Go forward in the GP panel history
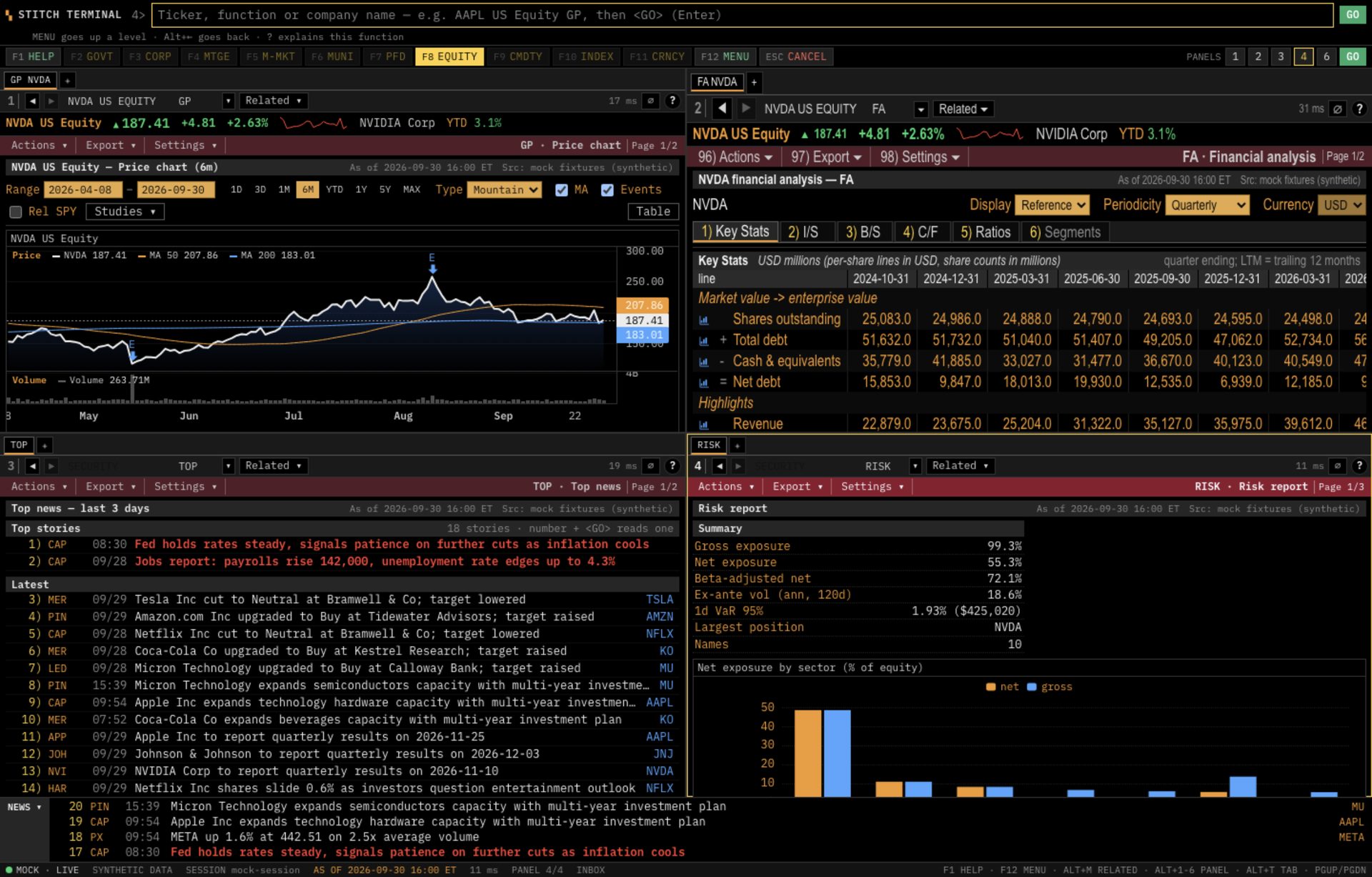This screenshot has width=1372, height=877. tap(51, 101)
